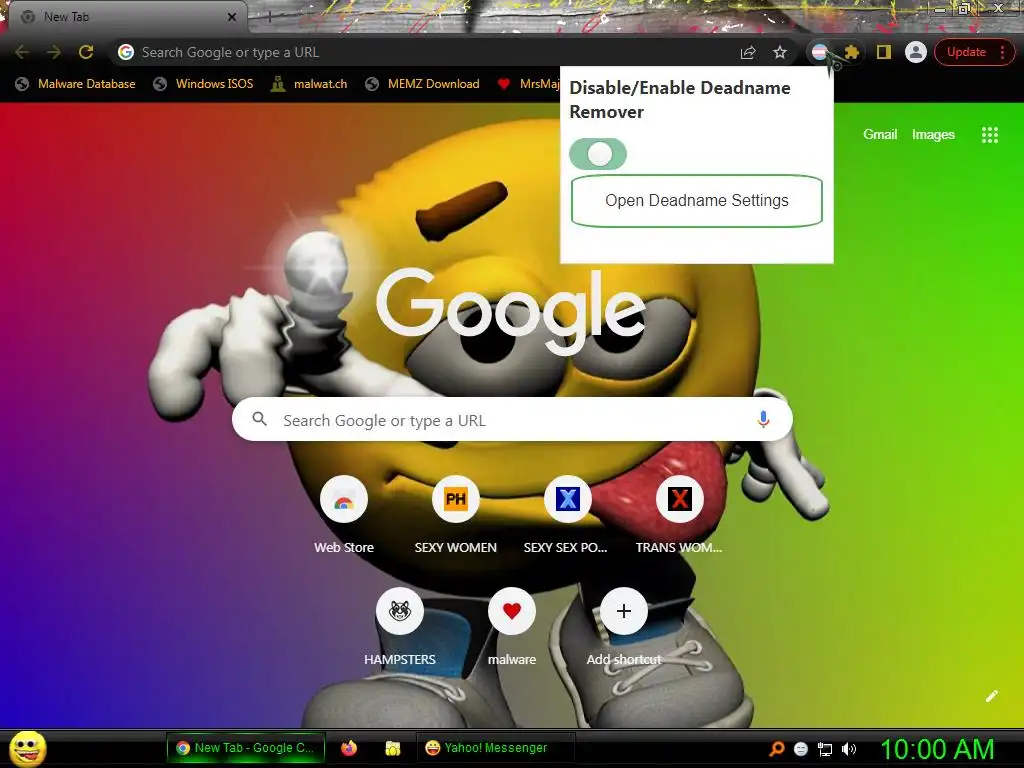1024x768 pixels.
Task: Open a new tab with plus button
Action: [269, 17]
